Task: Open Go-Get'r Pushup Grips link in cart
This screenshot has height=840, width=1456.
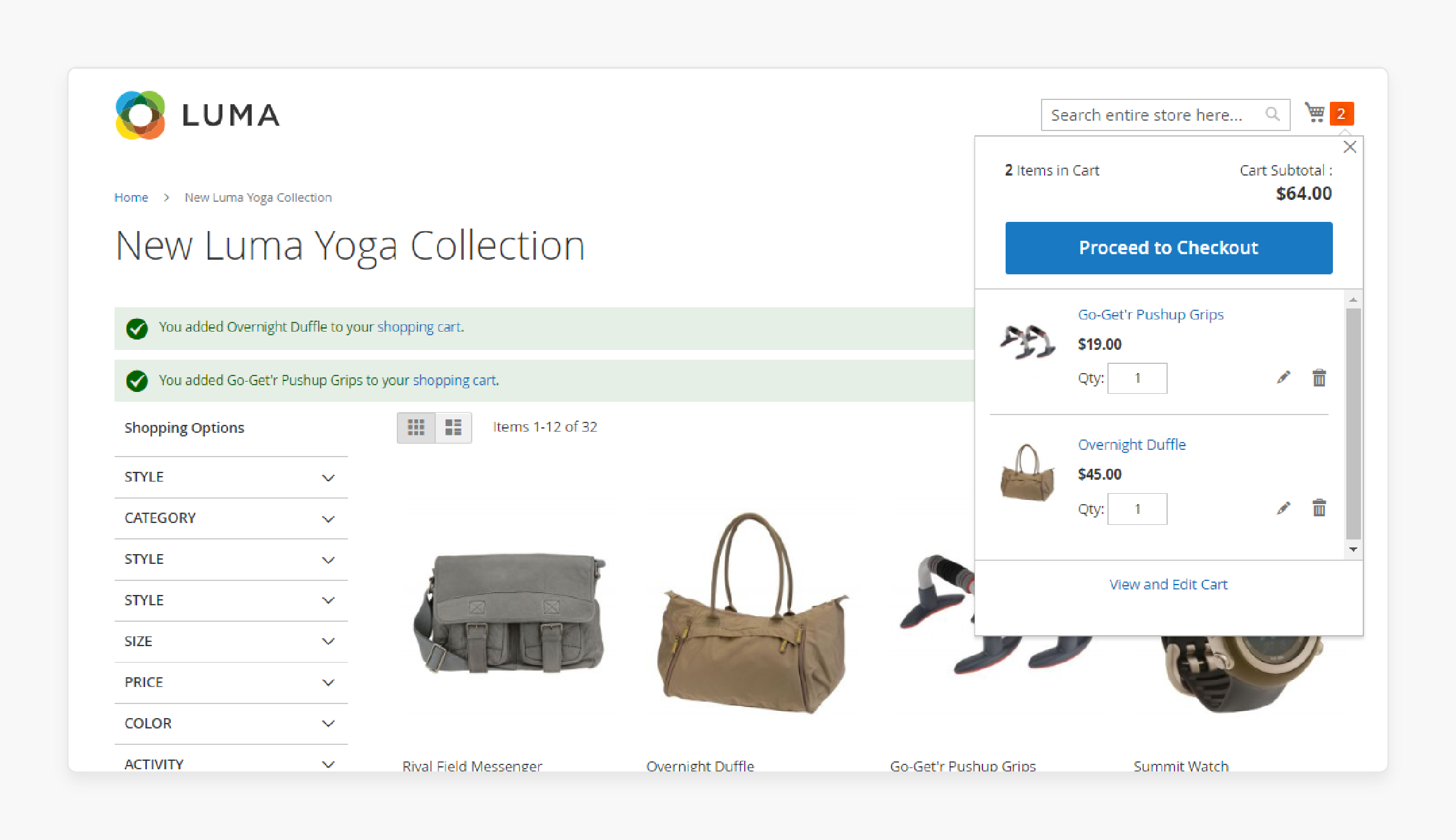Action: (x=1151, y=315)
